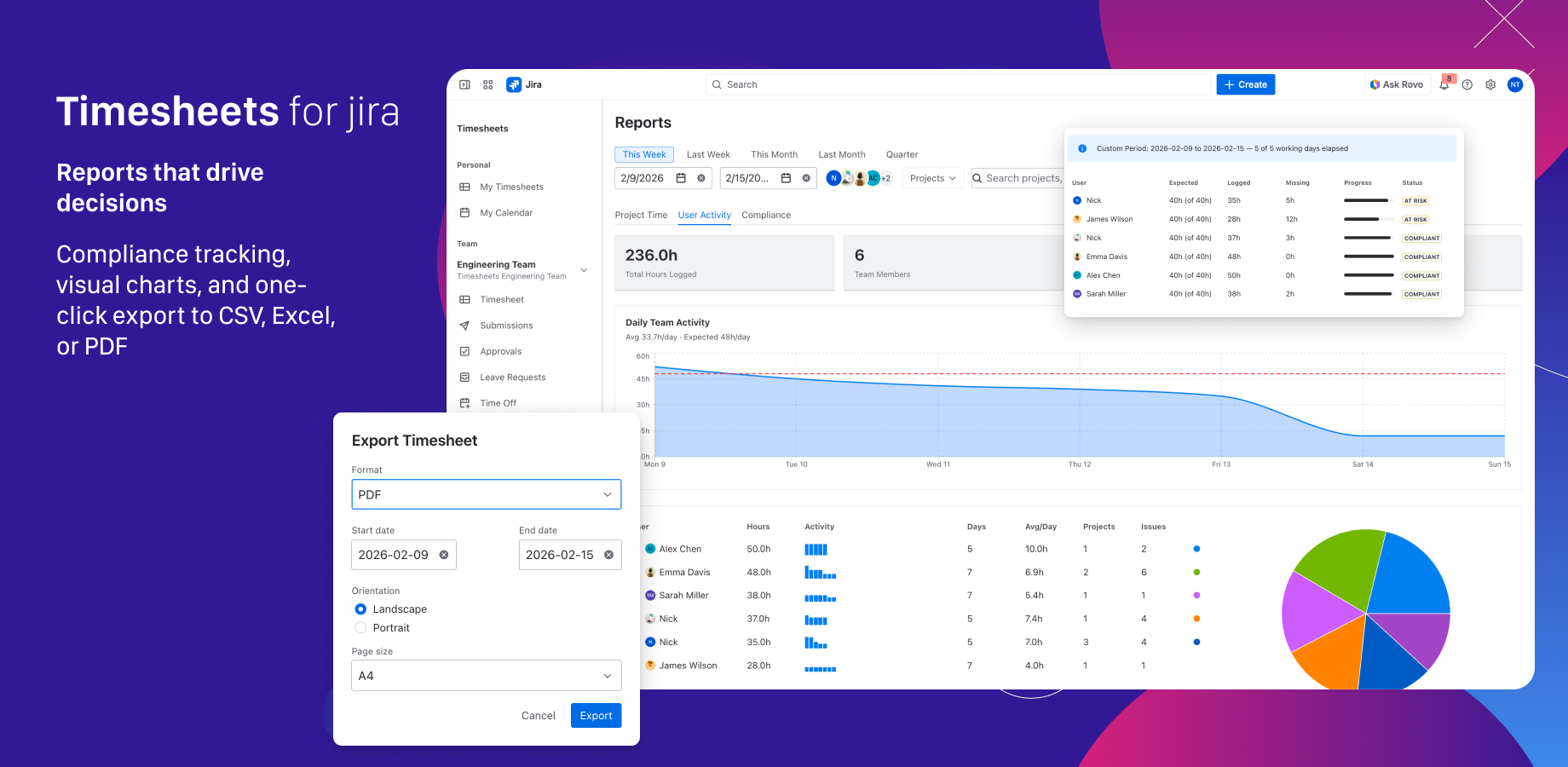Select the Landscape orientation radio
Screen dimensions: 1568x767
tap(360, 608)
